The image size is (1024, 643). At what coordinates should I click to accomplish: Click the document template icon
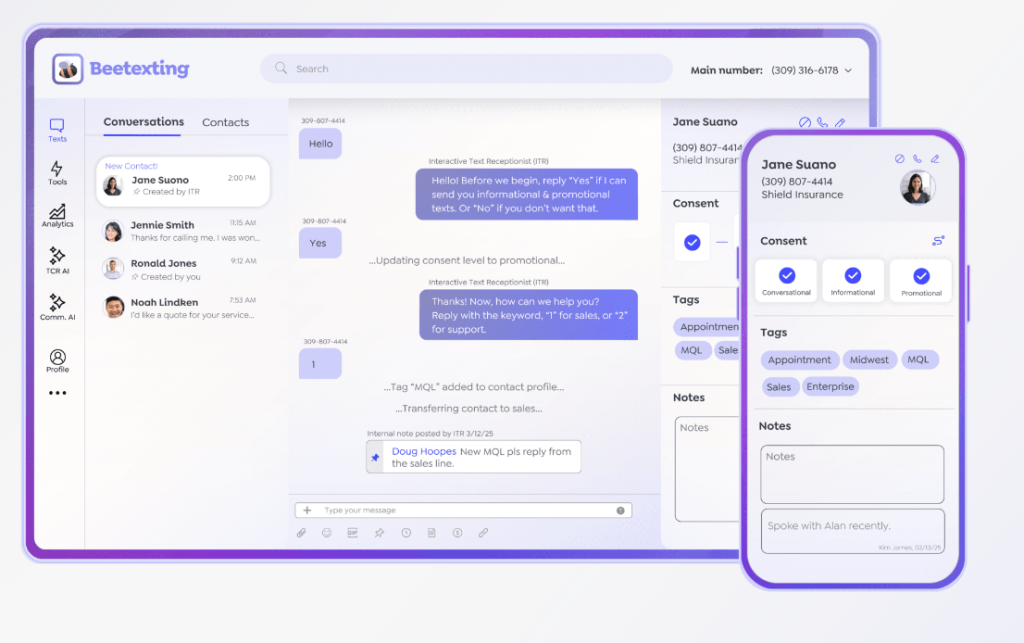432,533
